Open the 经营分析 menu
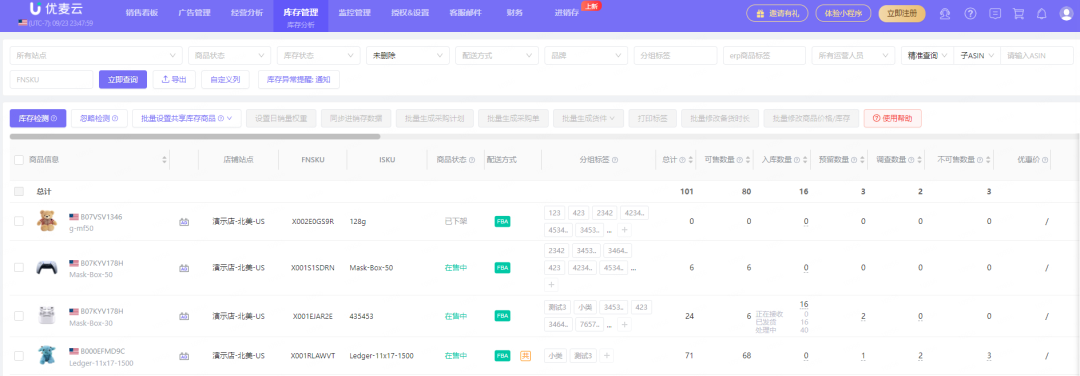 point(247,13)
